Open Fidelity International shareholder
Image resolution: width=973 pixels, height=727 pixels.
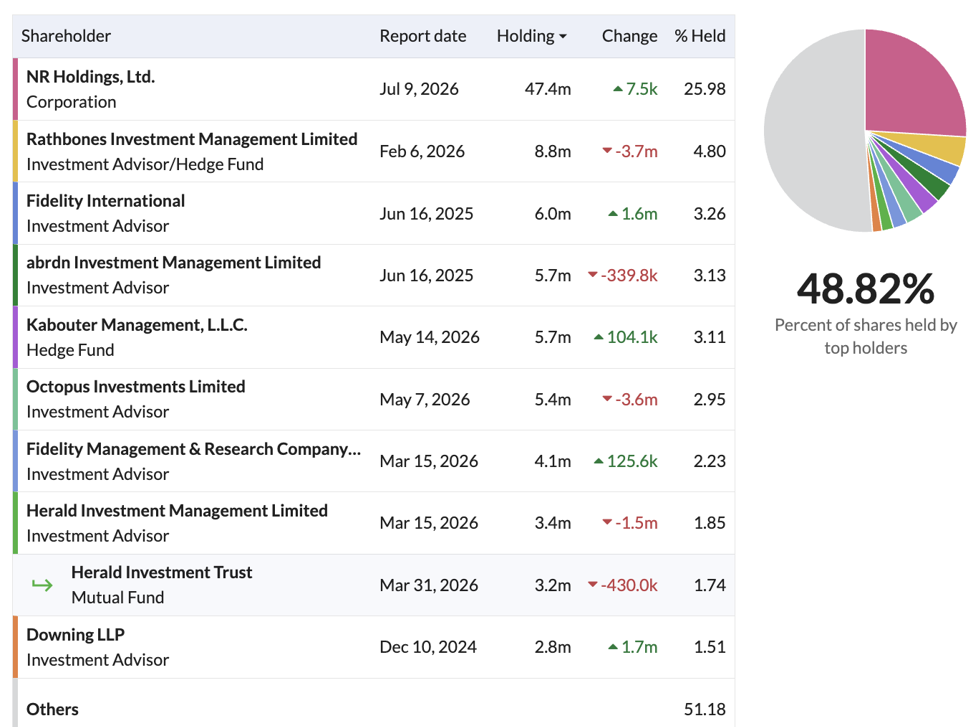pos(105,201)
